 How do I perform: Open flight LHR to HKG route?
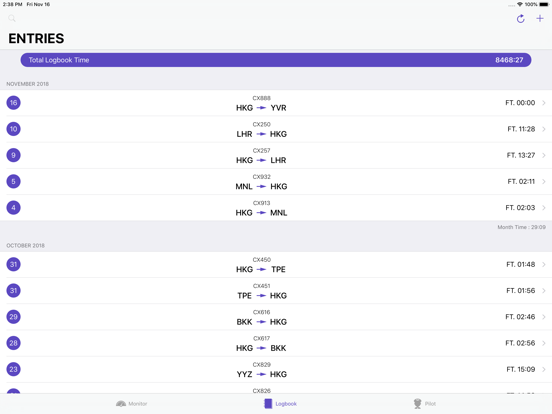[261, 134]
